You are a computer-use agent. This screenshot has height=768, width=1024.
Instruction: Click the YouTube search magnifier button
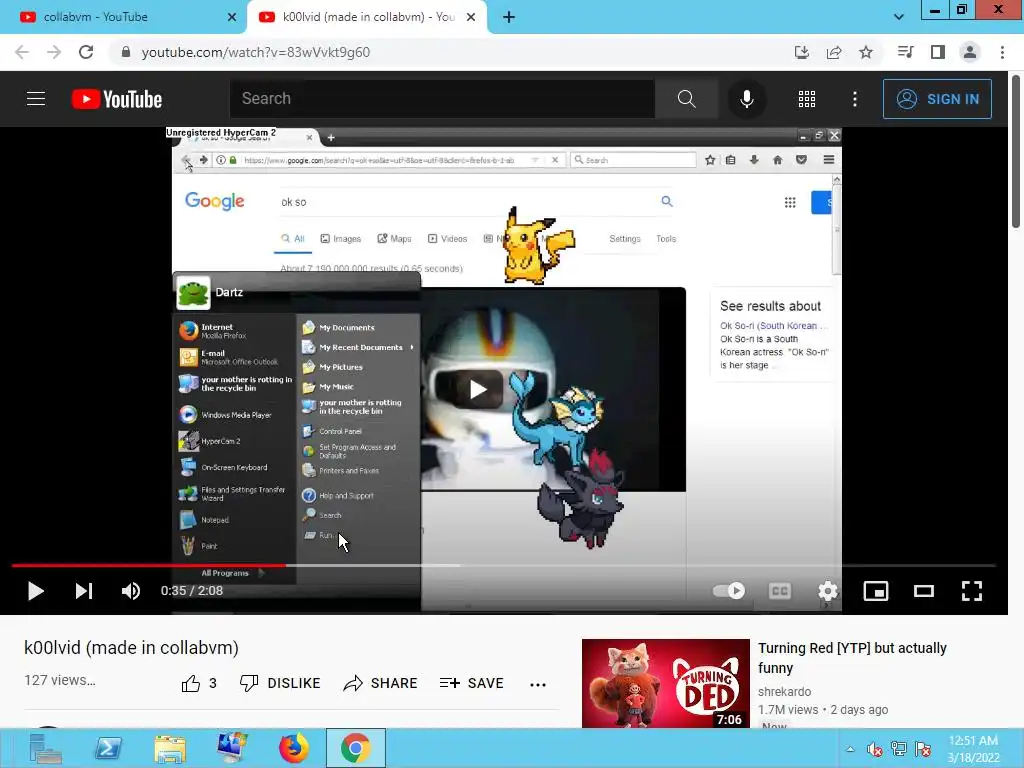pos(686,99)
